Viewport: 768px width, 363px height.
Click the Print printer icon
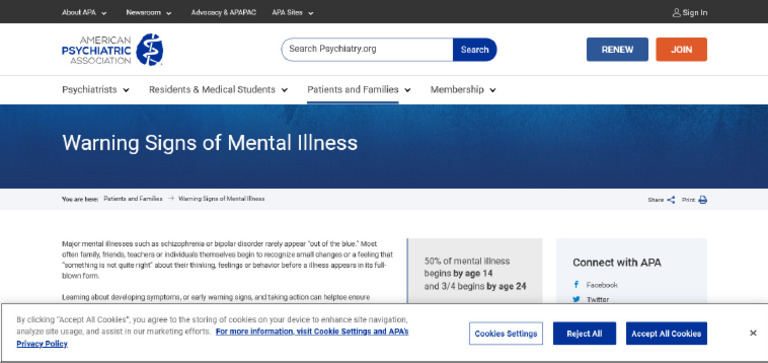[703, 200]
